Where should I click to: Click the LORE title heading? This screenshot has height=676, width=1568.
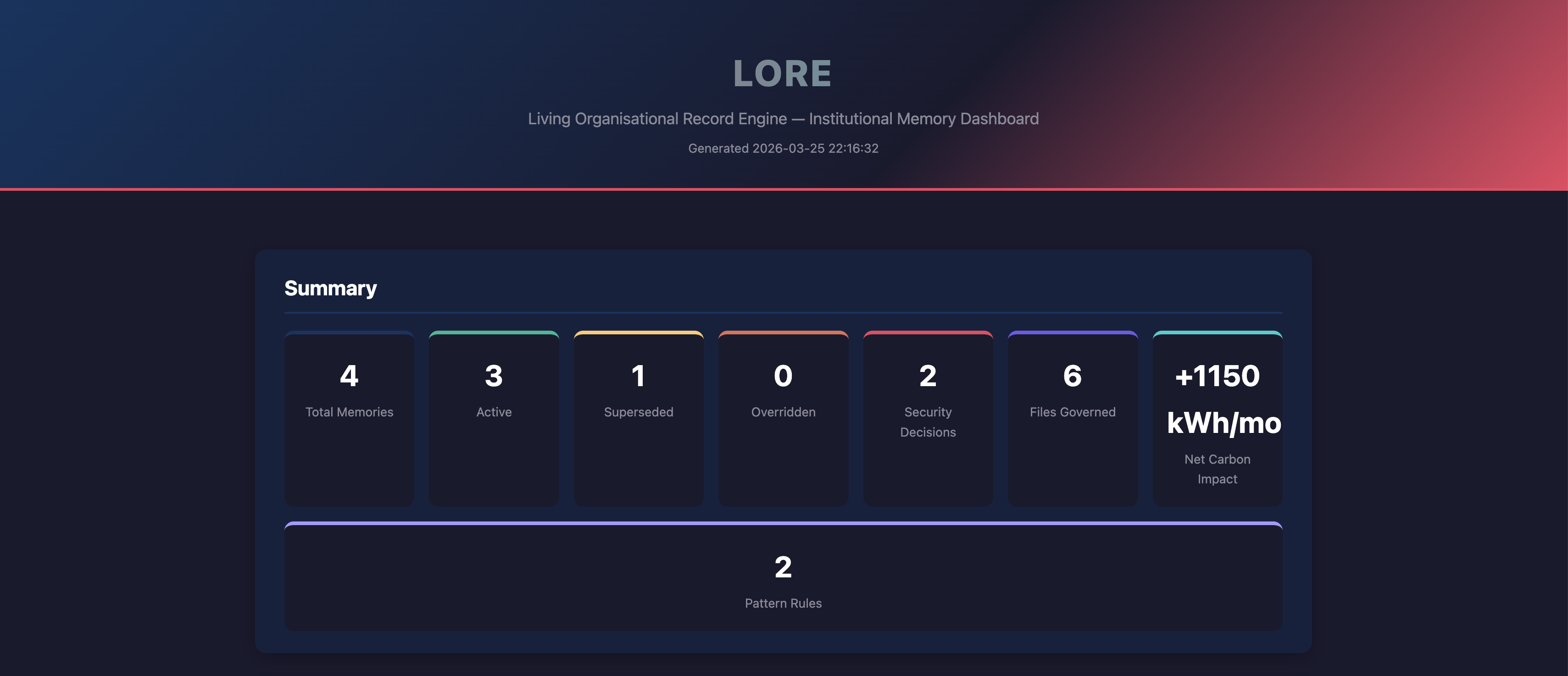(x=783, y=74)
